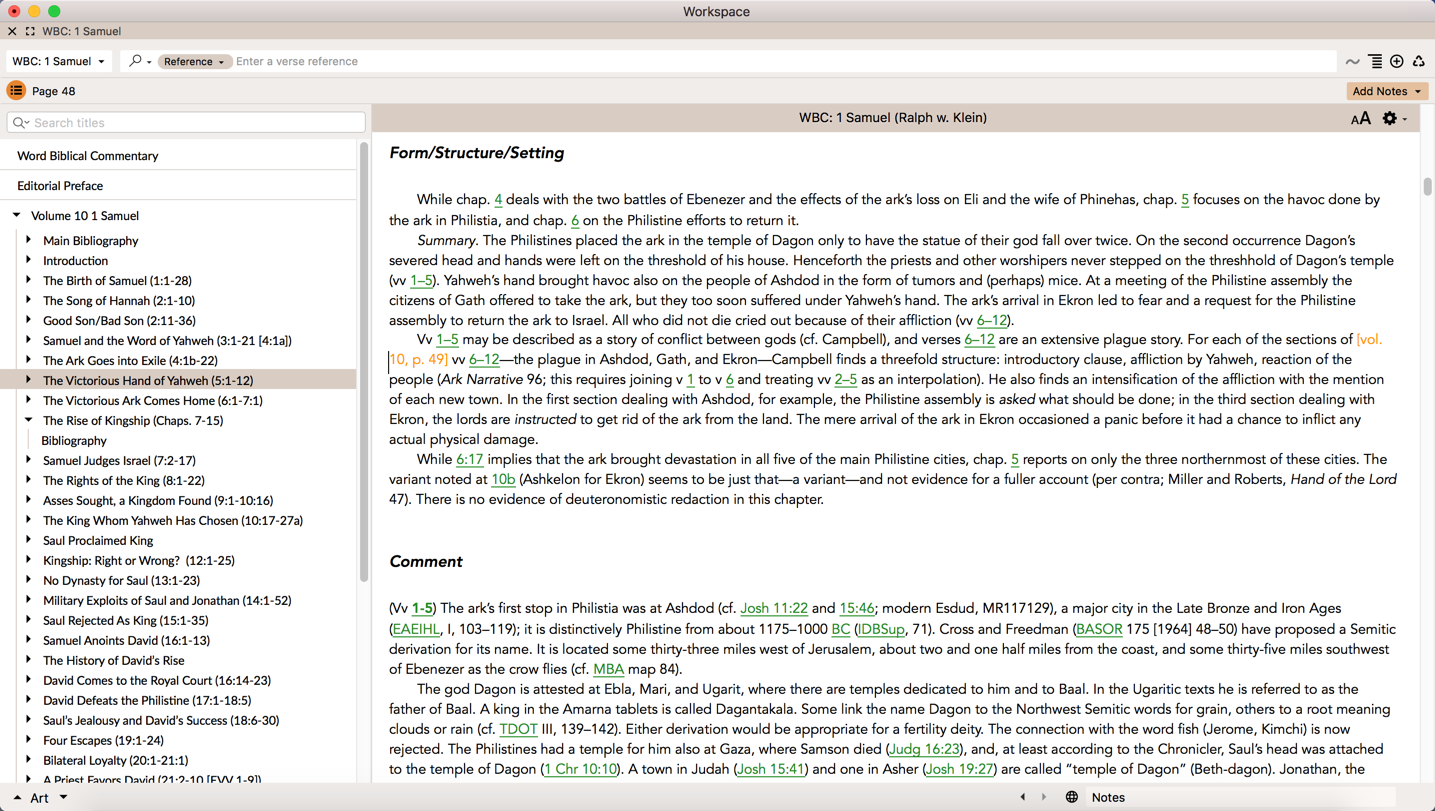Expand the Main Bibliography node
The height and width of the screenshot is (811, 1435).
28,240
